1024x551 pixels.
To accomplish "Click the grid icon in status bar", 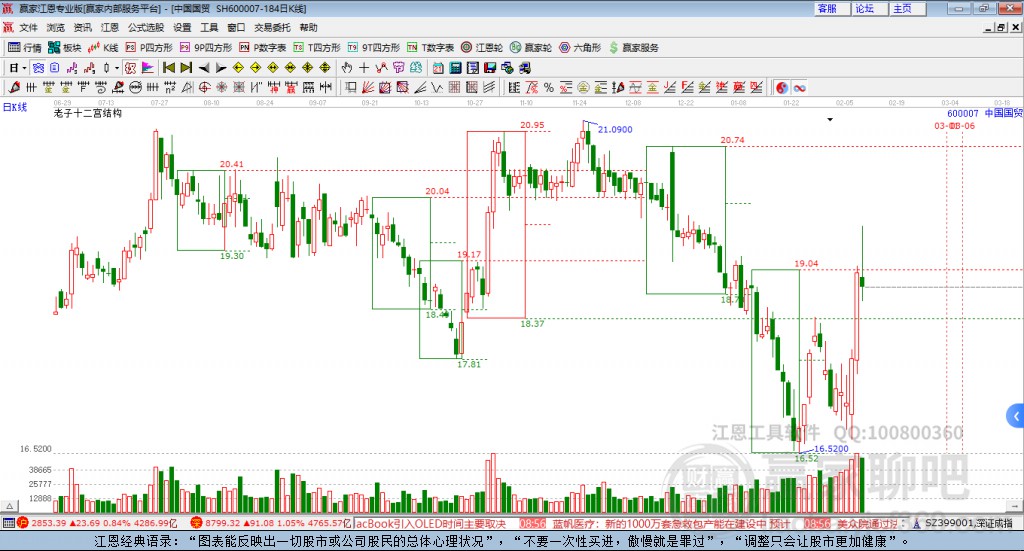I will tap(8, 523).
